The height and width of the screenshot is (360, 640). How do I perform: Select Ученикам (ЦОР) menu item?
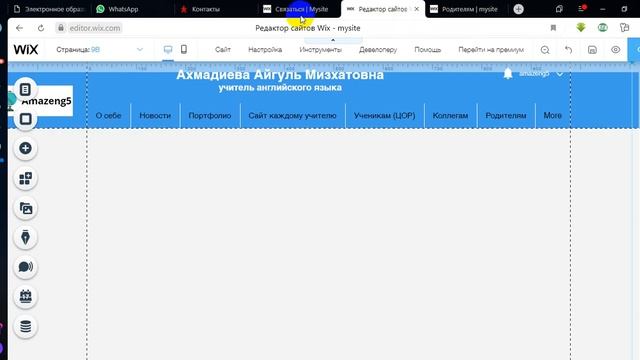coord(384,116)
